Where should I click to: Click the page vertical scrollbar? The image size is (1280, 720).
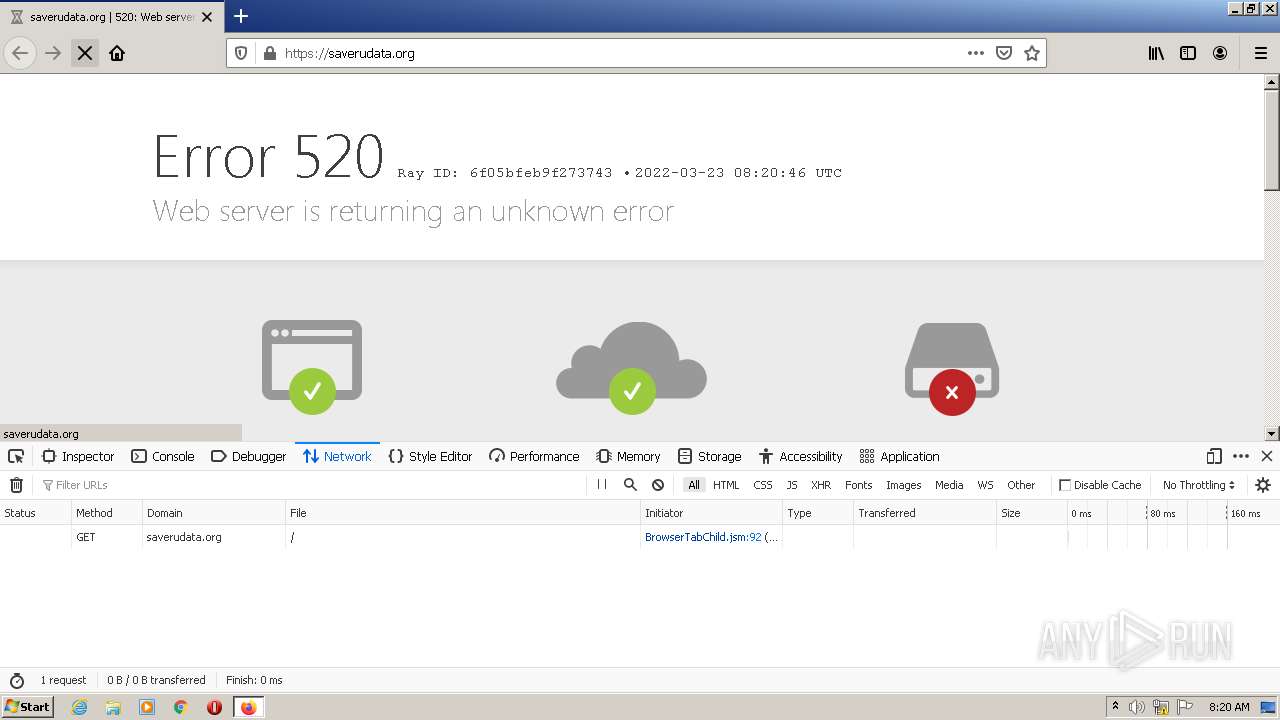pyautogui.click(x=1272, y=258)
